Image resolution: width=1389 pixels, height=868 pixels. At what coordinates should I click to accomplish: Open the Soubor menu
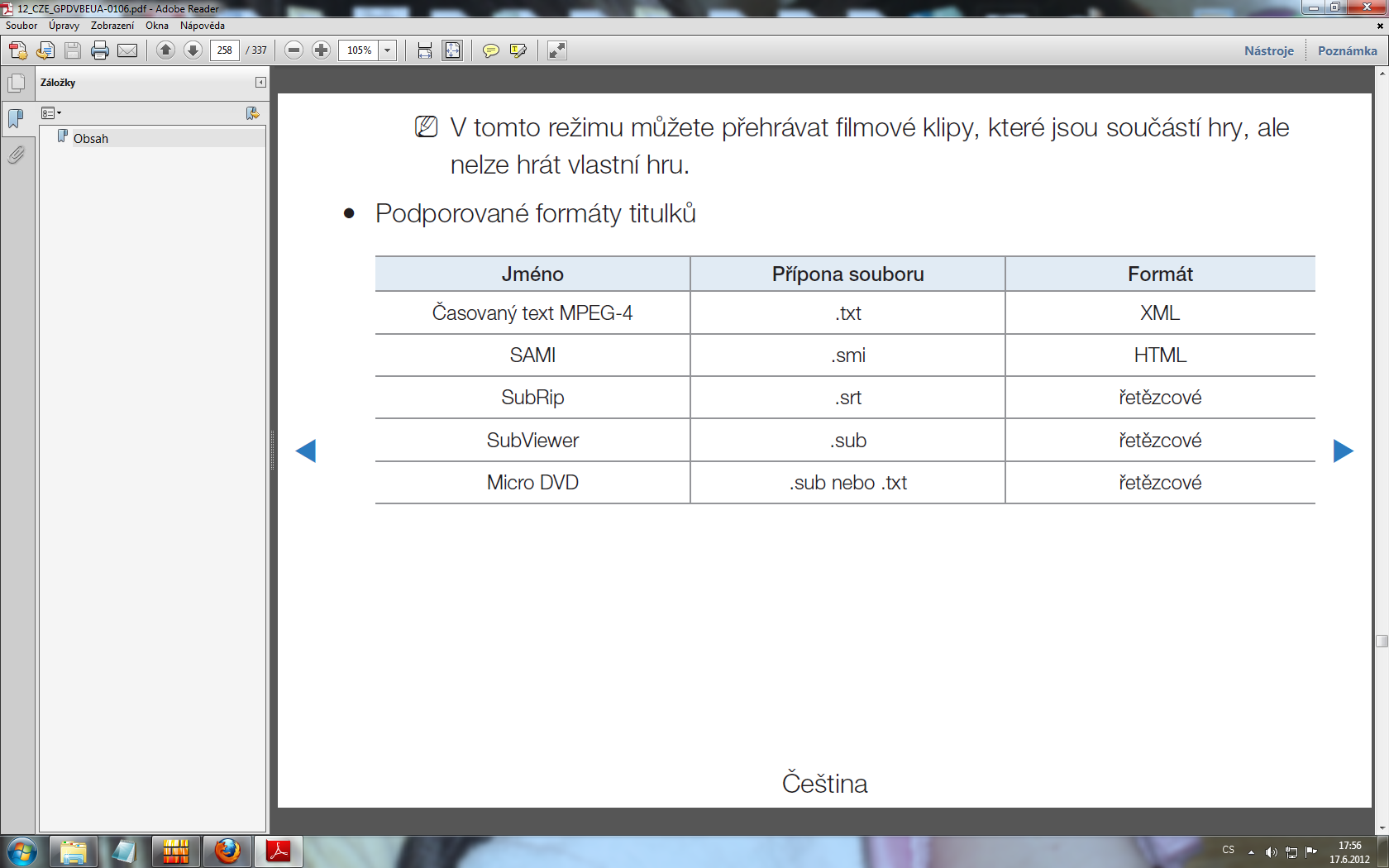coord(21,26)
